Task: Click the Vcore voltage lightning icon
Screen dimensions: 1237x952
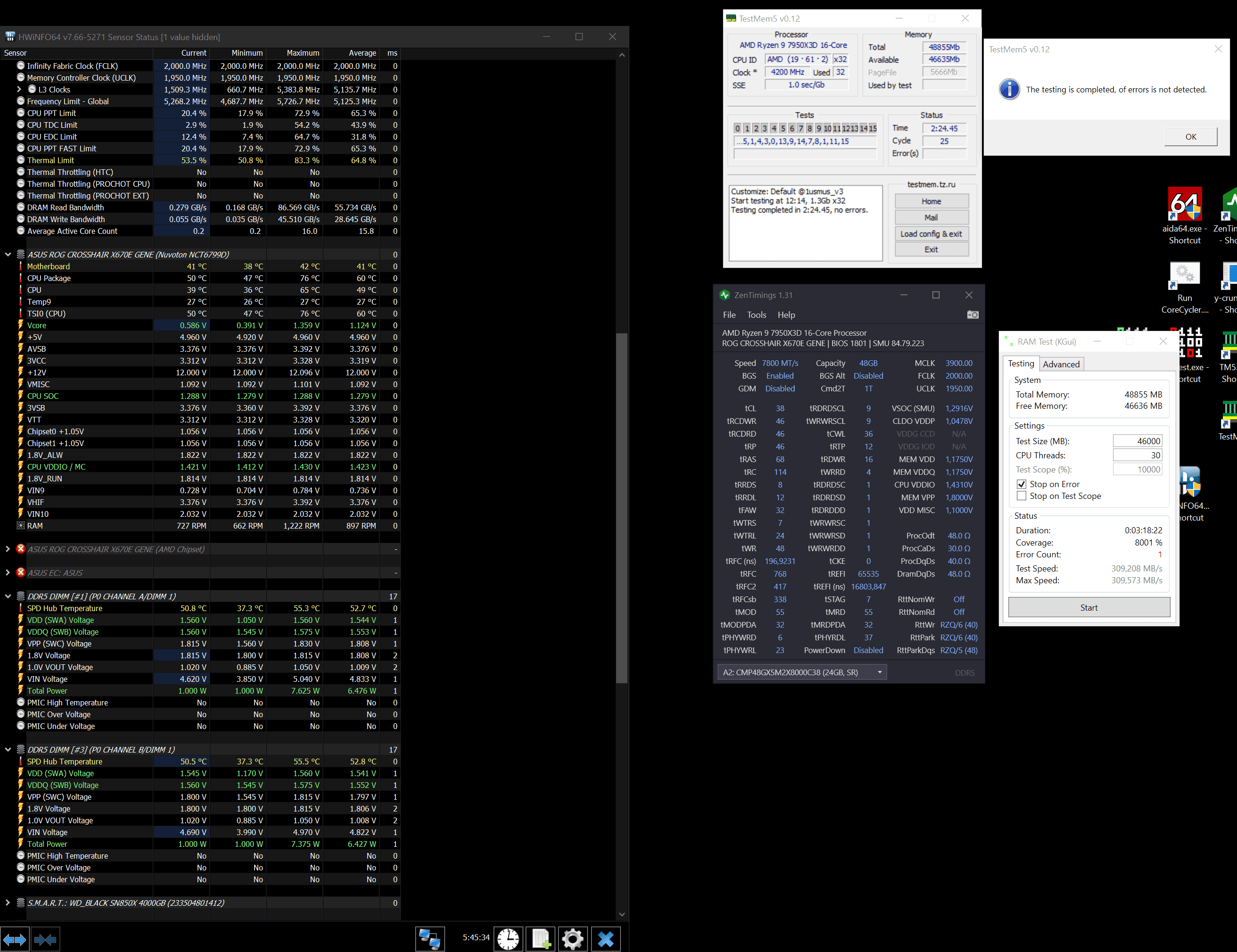Action: point(21,325)
